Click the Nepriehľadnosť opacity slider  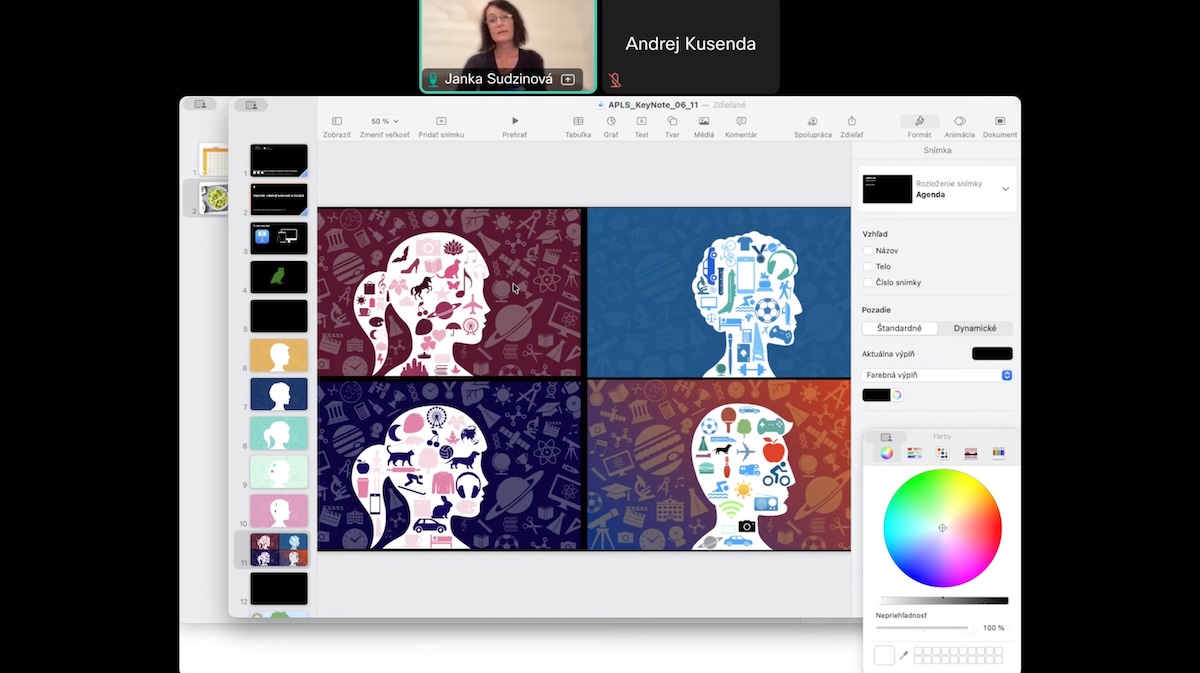coord(923,628)
